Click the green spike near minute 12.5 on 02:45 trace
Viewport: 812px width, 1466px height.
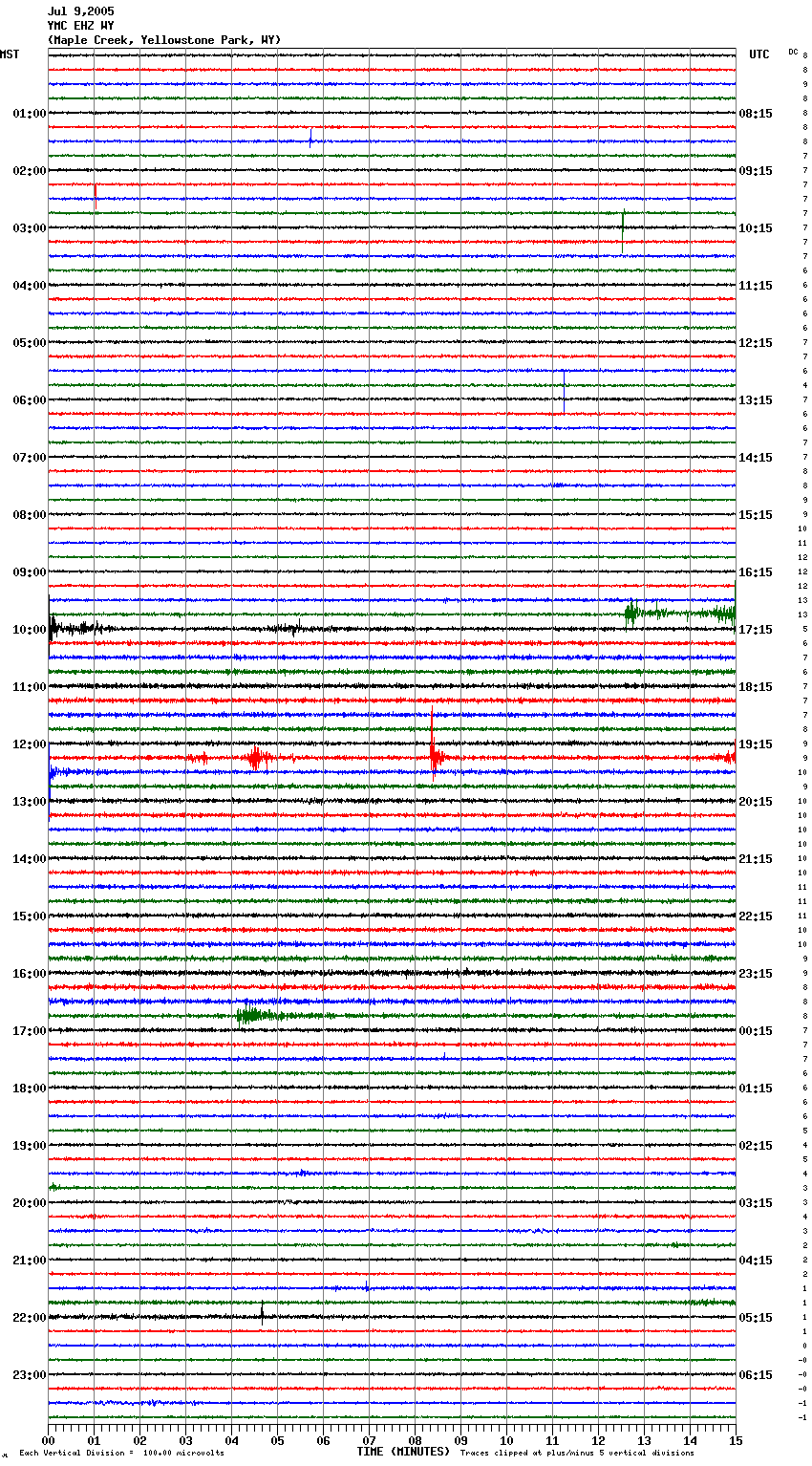[x=623, y=229]
